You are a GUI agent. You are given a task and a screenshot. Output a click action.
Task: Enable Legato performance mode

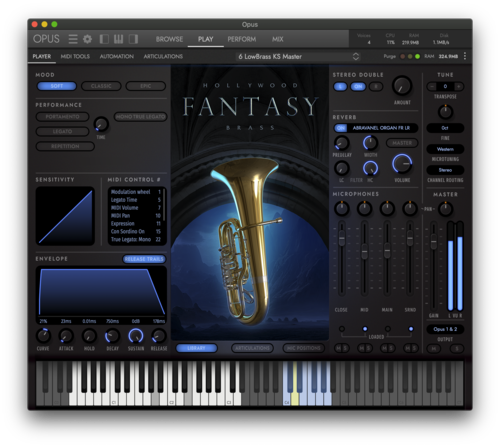pyautogui.click(x=62, y=131)
